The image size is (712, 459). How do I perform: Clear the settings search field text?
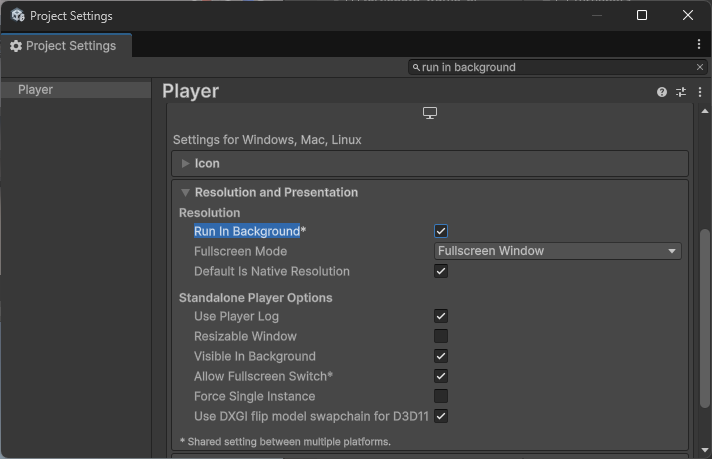(x=700, y=67)
